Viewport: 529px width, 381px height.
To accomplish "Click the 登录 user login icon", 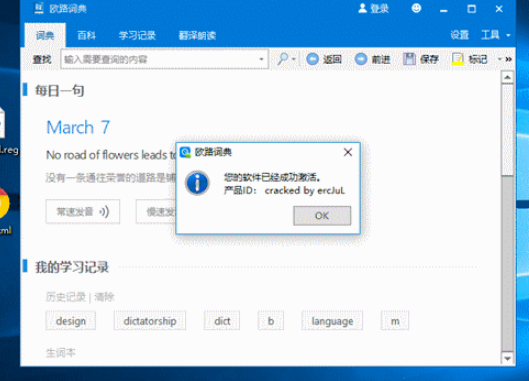I will pyautogui.click(x=362, y=8).
